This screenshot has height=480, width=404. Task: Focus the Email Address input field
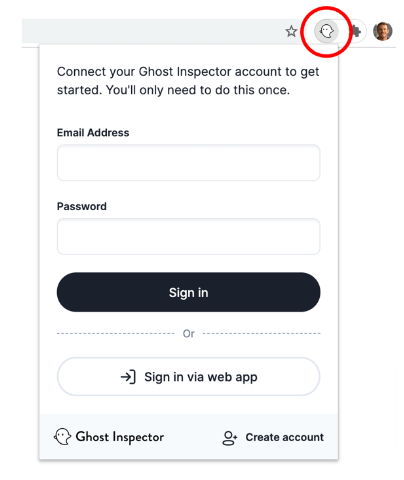[189, 163]
